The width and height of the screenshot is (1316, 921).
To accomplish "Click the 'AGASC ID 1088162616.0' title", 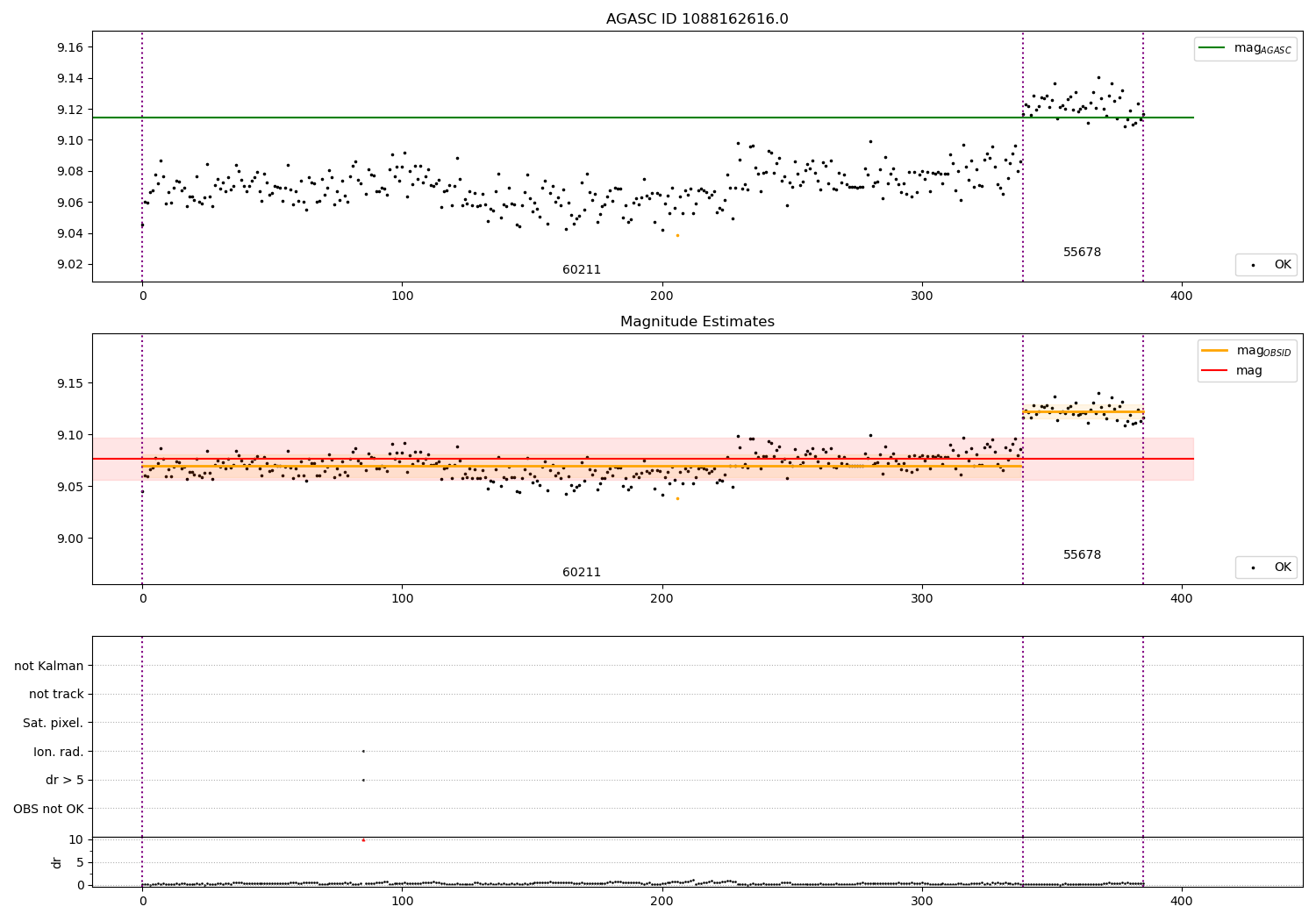I will pyautogui.click(x=697, y=19).
